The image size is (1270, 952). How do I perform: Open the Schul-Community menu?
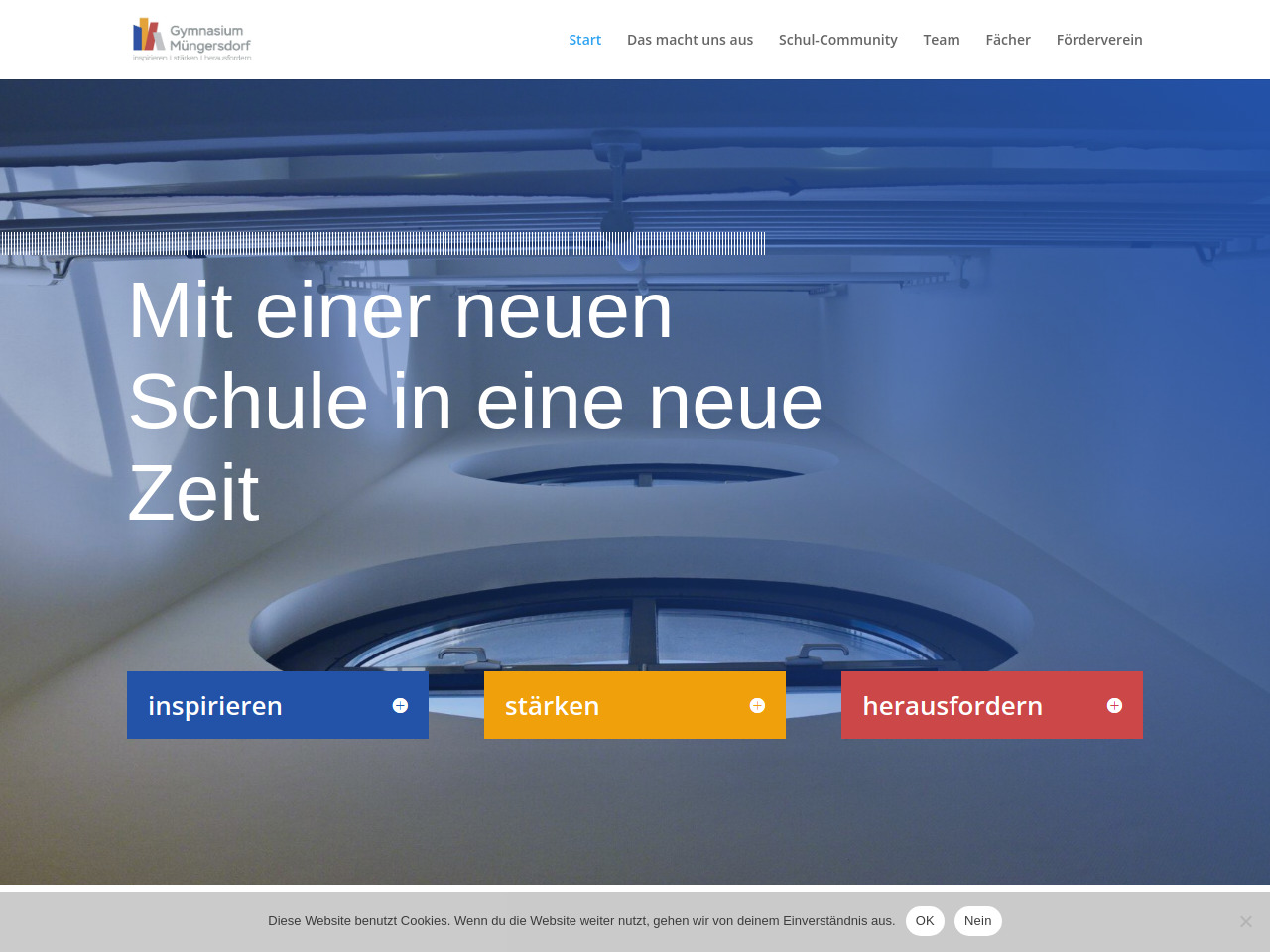pos(837,40)
